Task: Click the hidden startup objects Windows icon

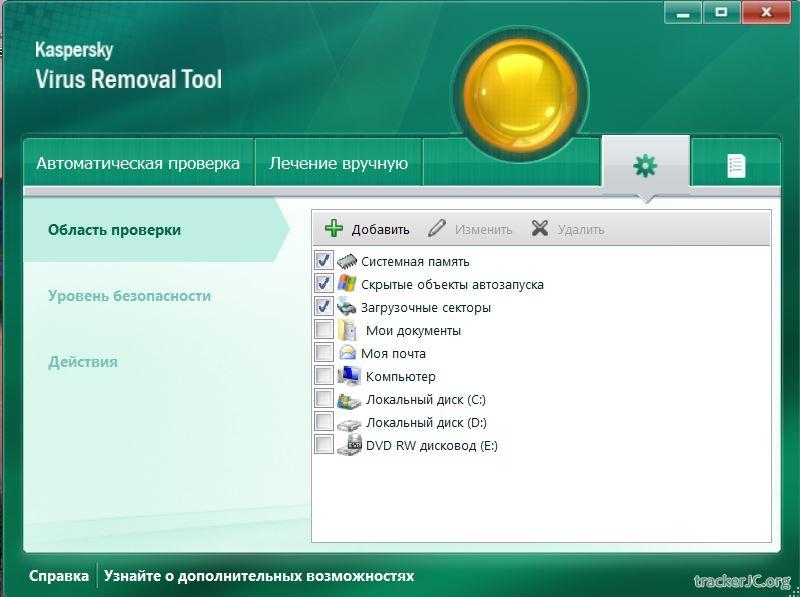Action: tap(347, 284)
